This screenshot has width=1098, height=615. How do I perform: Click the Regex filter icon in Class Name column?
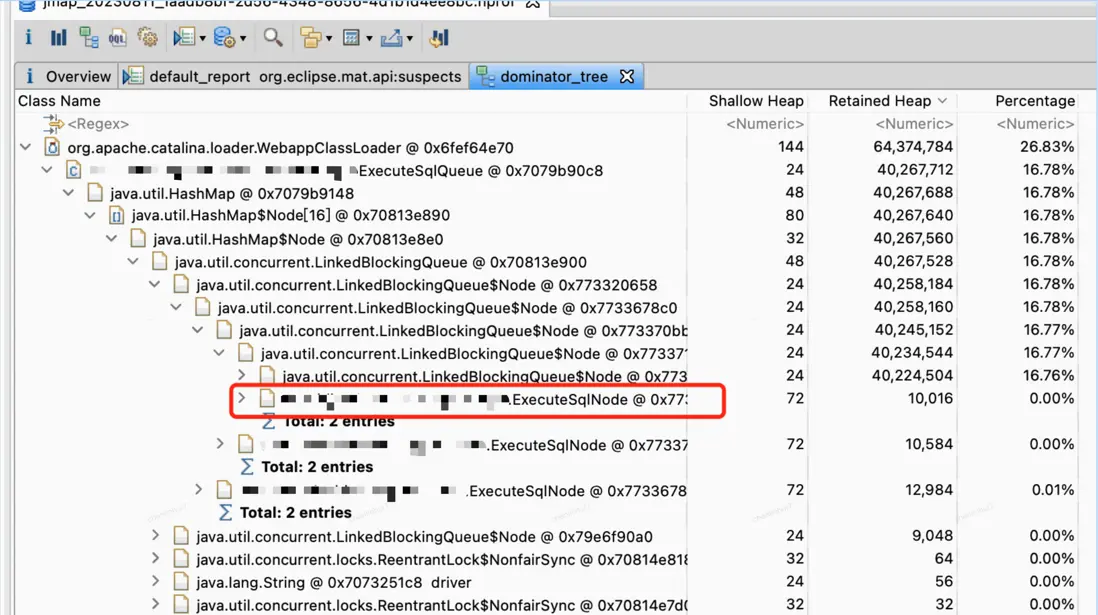pyautogui.click(x=53, y=124)
